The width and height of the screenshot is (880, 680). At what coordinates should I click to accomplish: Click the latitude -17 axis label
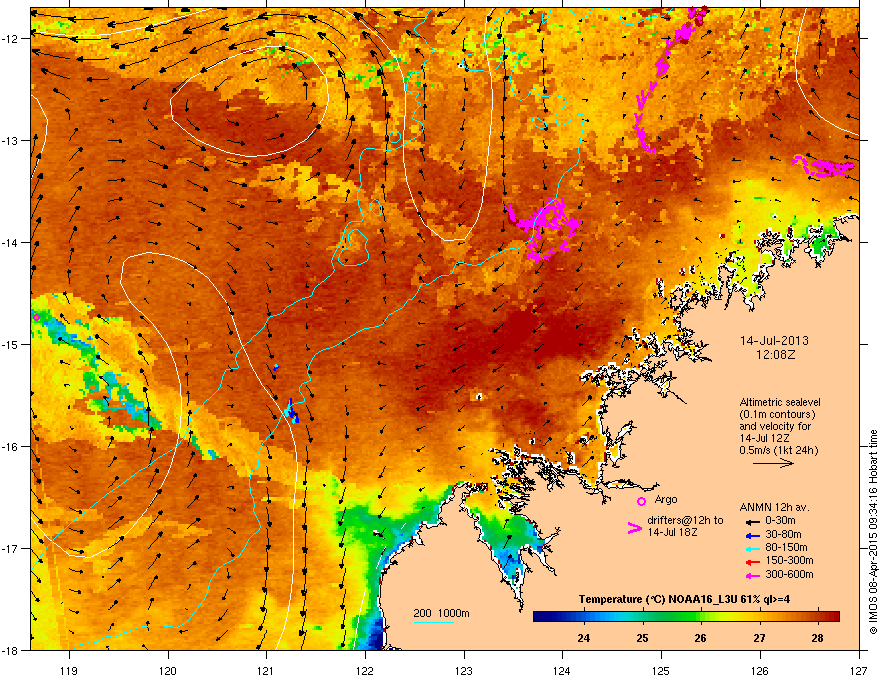(x=10, y=549)
